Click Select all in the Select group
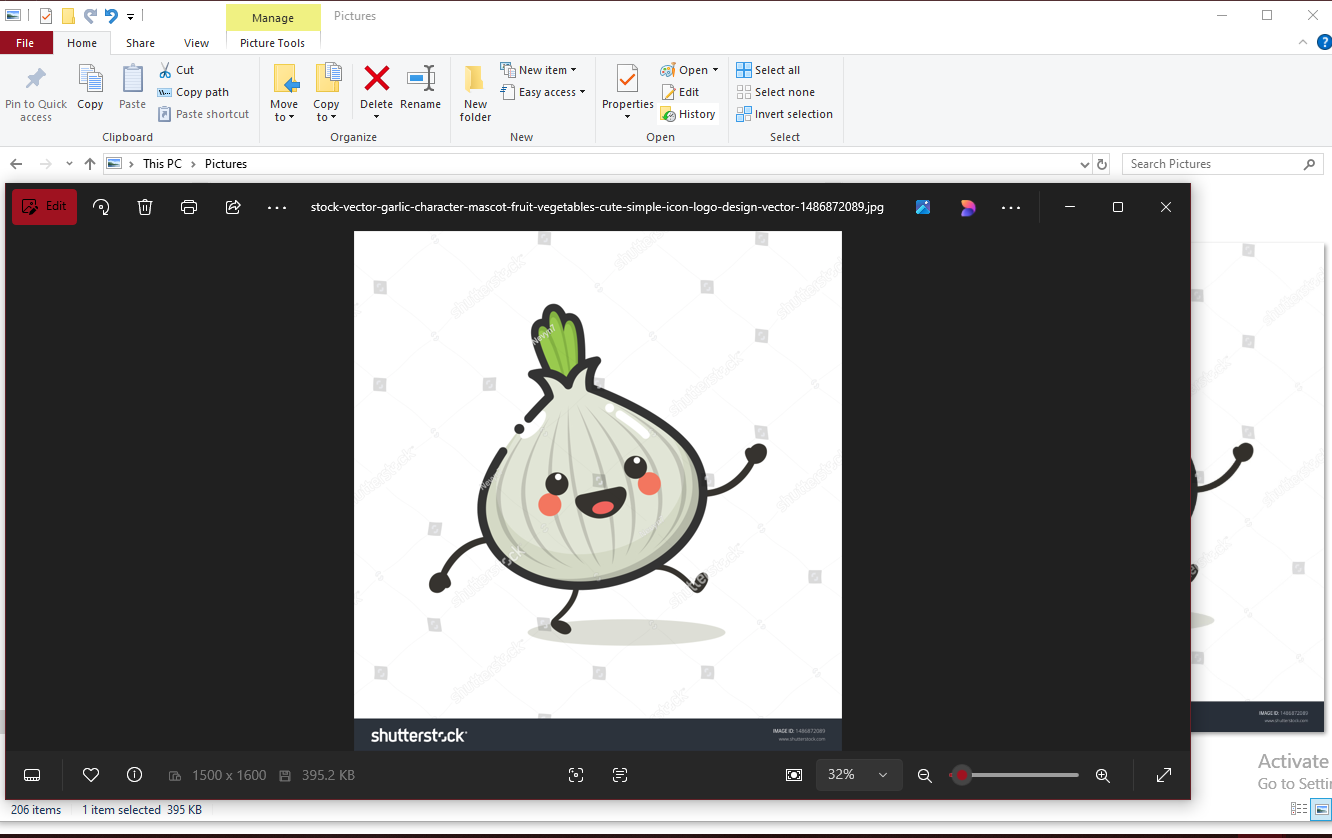Viewport: 1332px width, 838px height. tap(768, 70)
